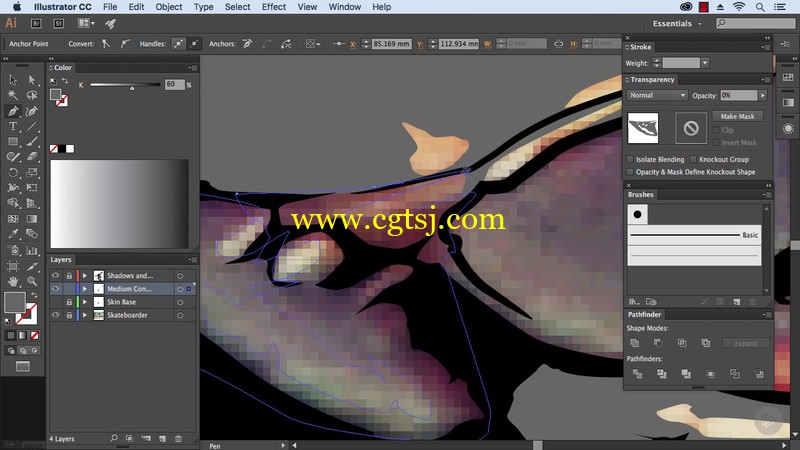The width and height of the screenshot is (800, 450).
Task: Select the Rectangle tool
Action: click(13, 141)
